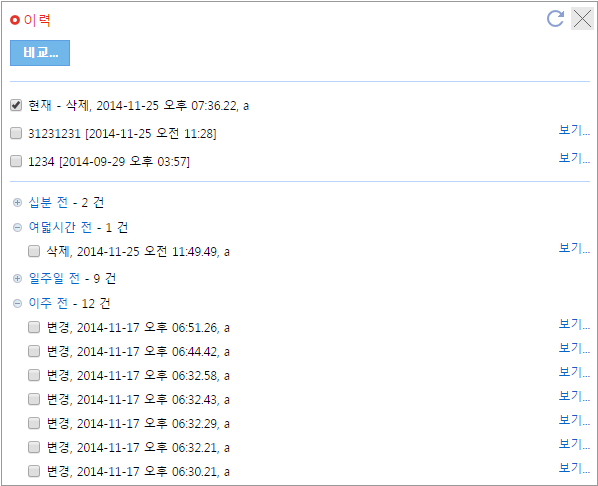Check the 31231231 version checkbox
The width and height of the screenshot is (598, 486).
(x=16, y=133)
